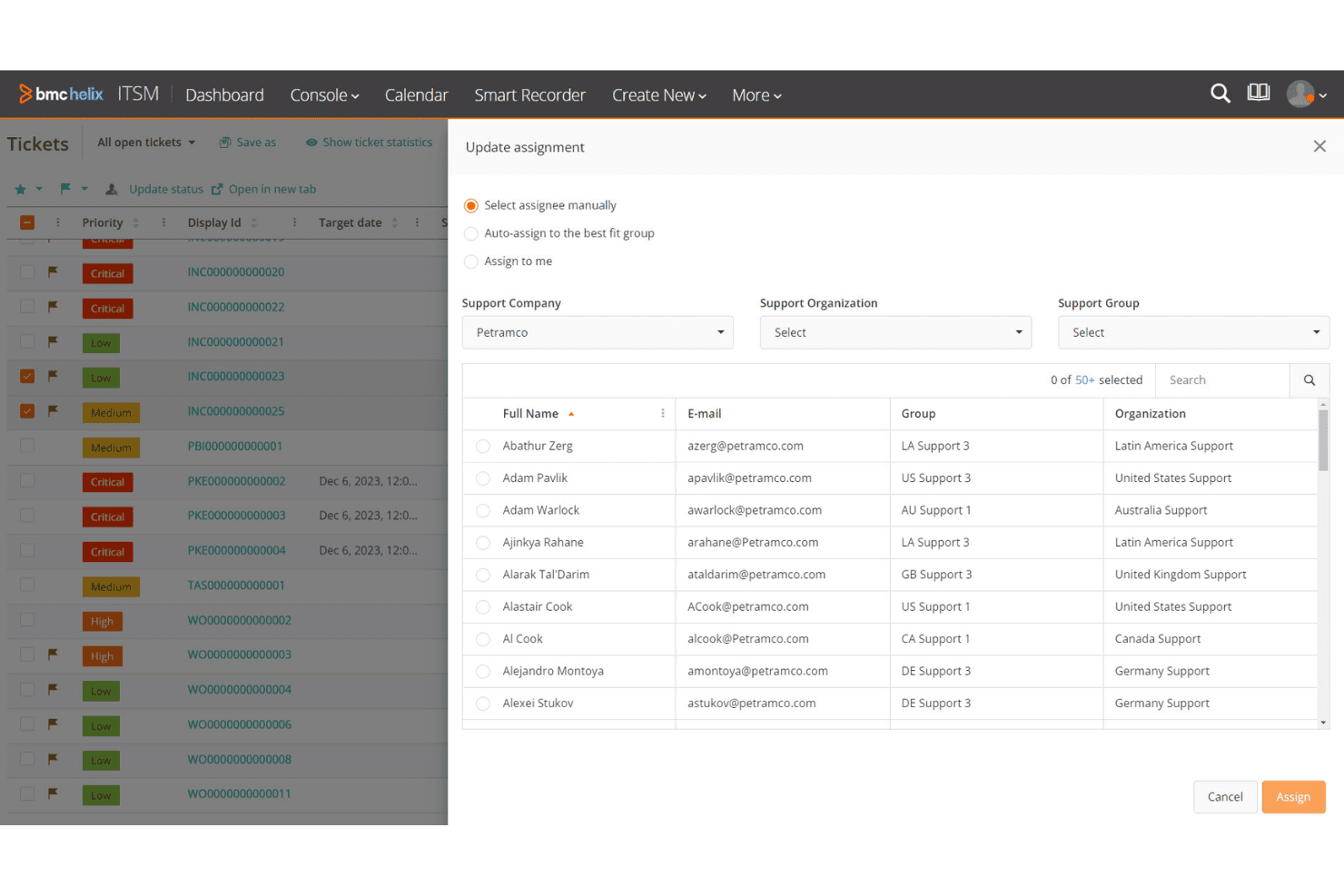
Task: Select Alastair Cook radio button
Action: click(x=483, y=607)
